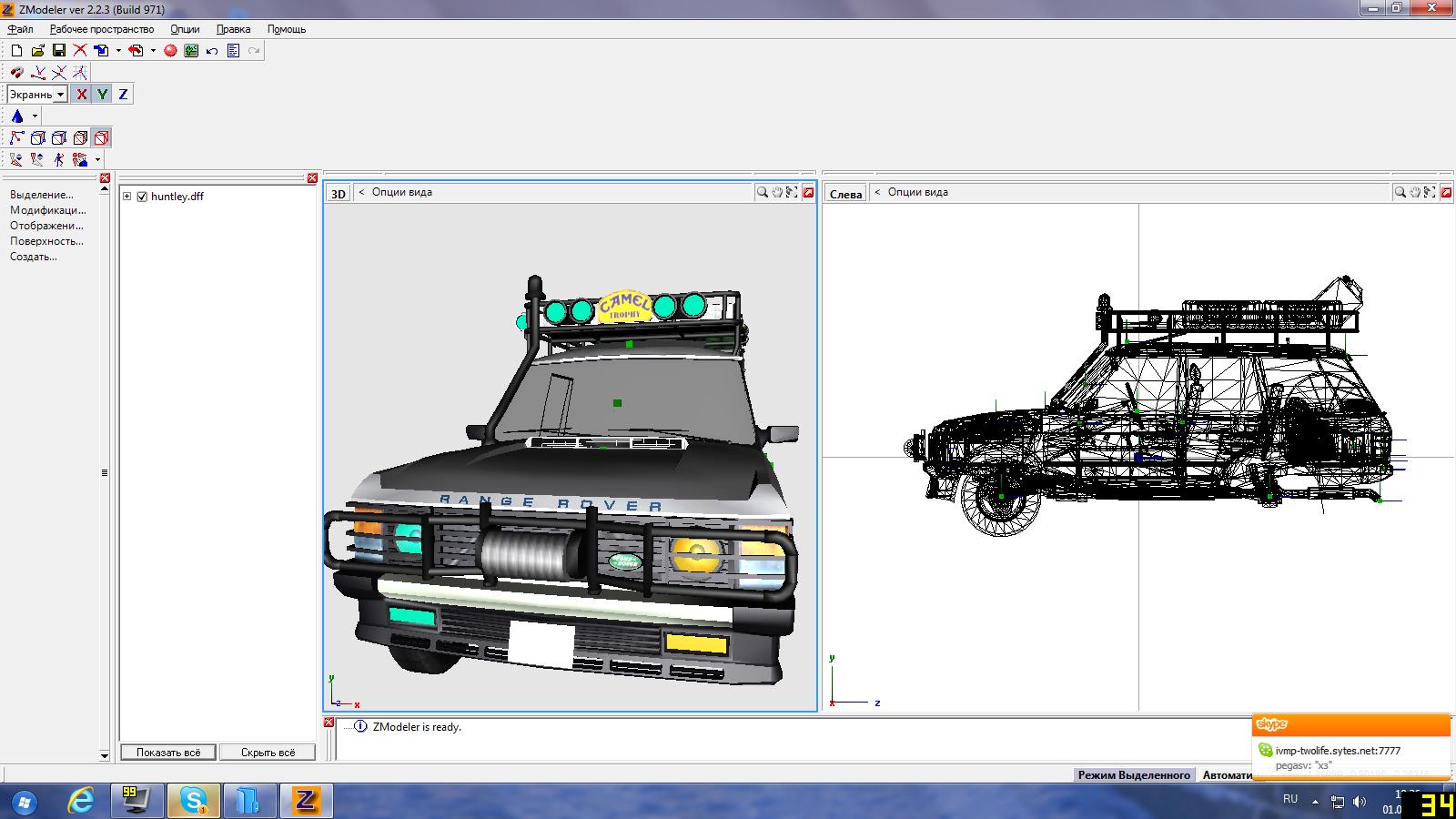Click the red X delete icon in the top toolbar
Viewport: 1456px width, 819px height.
pos(80,51)
